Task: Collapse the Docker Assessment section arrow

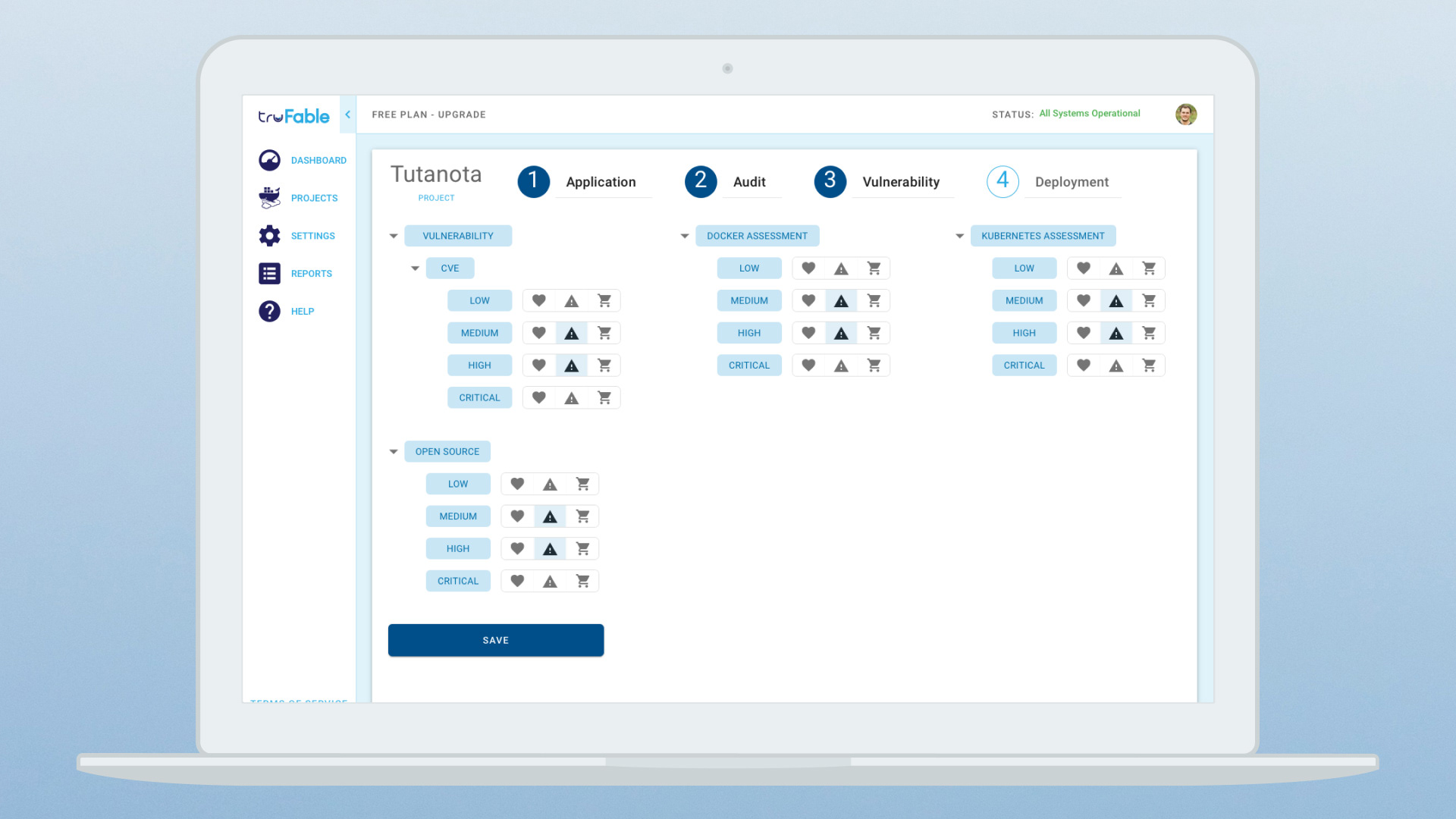Action: point(685,236)
